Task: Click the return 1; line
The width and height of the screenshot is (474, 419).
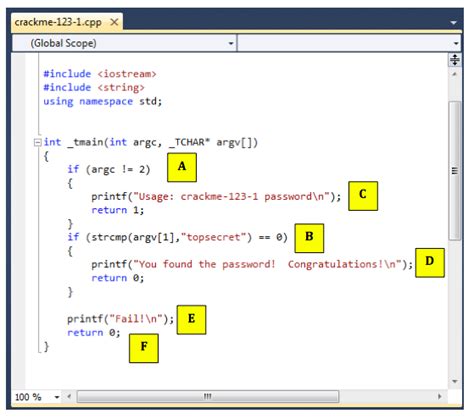Action: tap(118, 210)
